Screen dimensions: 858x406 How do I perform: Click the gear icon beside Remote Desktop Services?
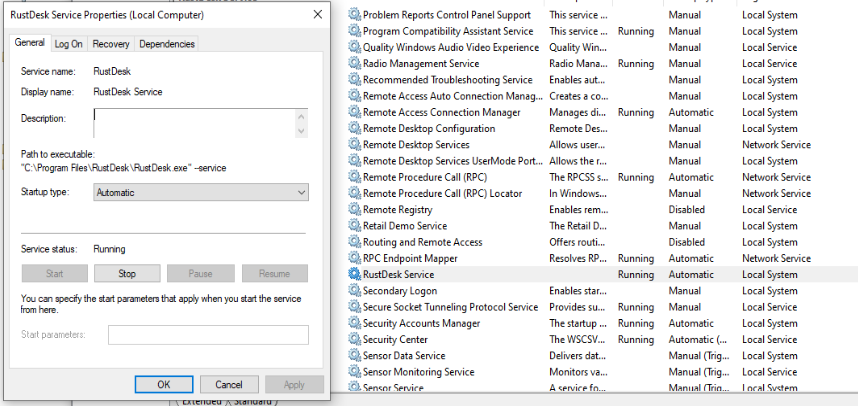click(355, 145)
